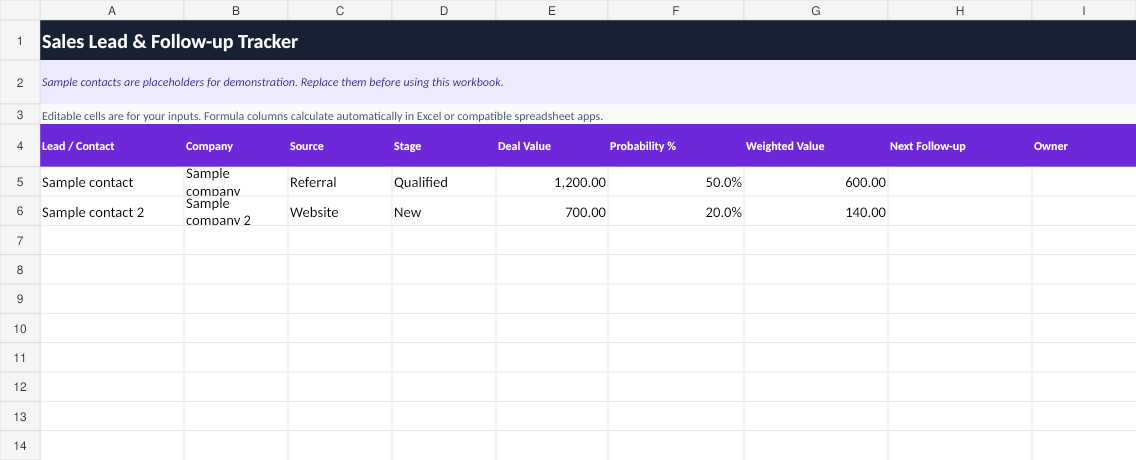
Task: Click the select-all corner box
Action: click(20, 10)
